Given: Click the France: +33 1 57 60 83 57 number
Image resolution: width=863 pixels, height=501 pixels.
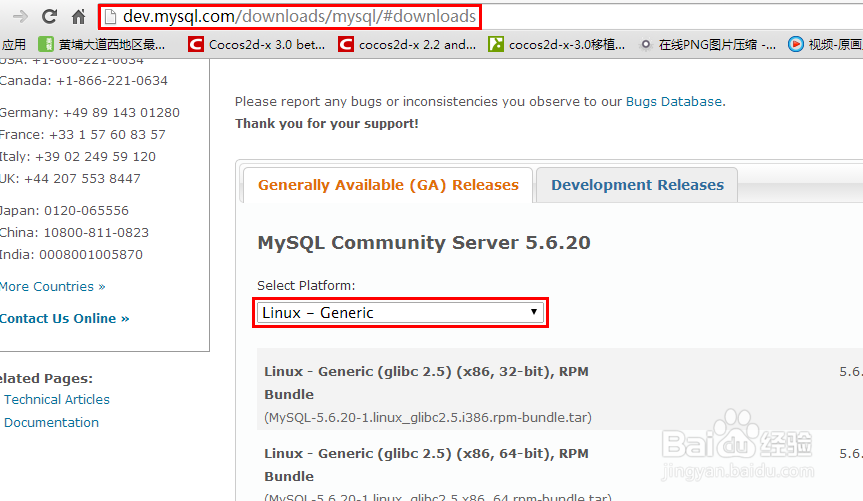Looking at the screenshot, I should (x=83, y=134).
